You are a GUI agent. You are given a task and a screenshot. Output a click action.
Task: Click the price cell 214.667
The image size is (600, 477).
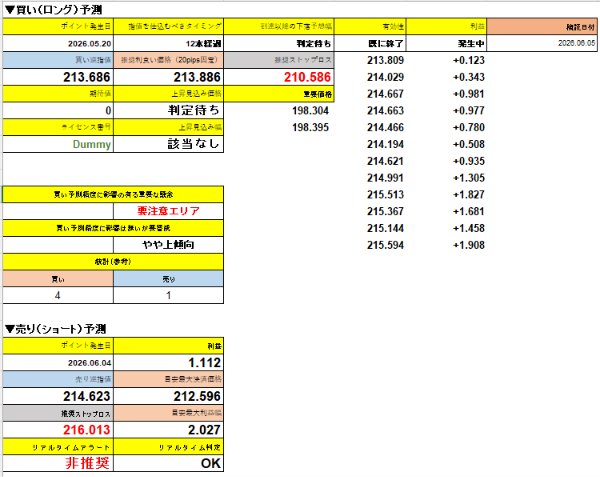385,94
